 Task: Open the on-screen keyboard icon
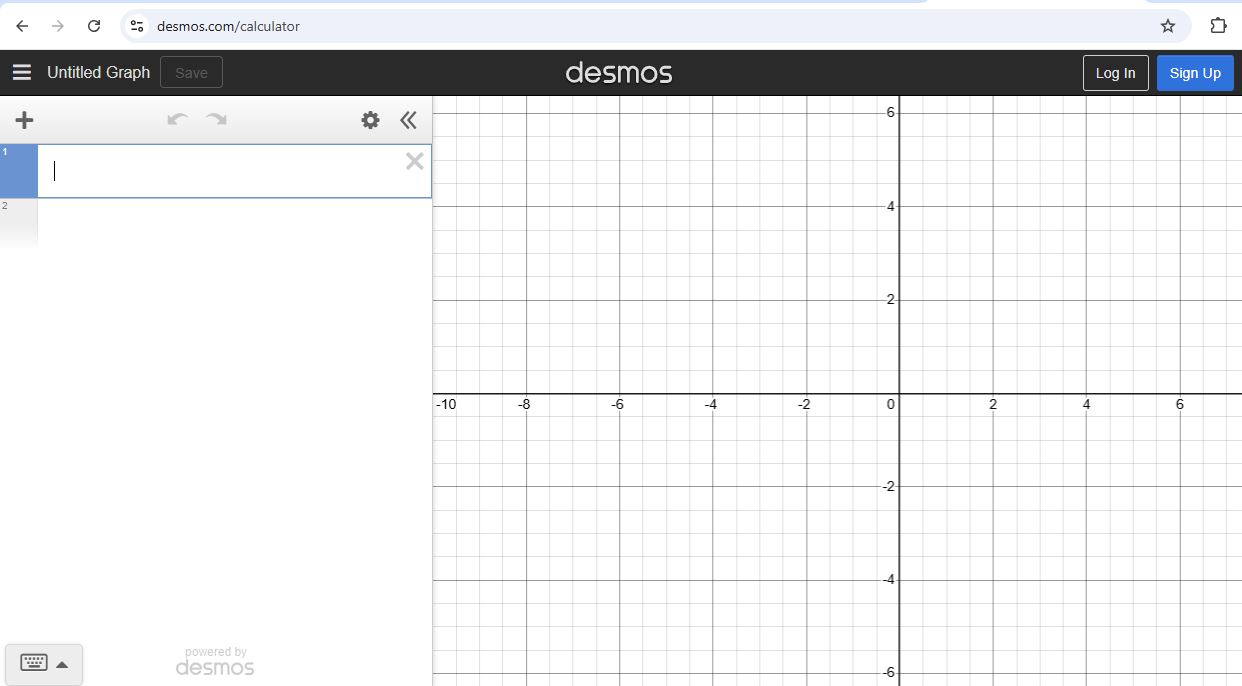tap(34, 663)
